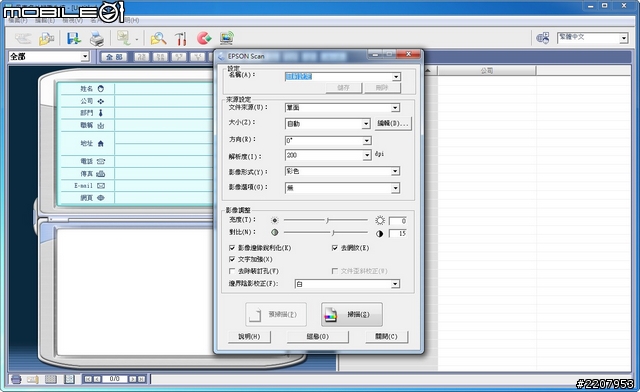Click the high contrast half-circle icon
This screenshot has width=640, height=392.
[380, 234]
